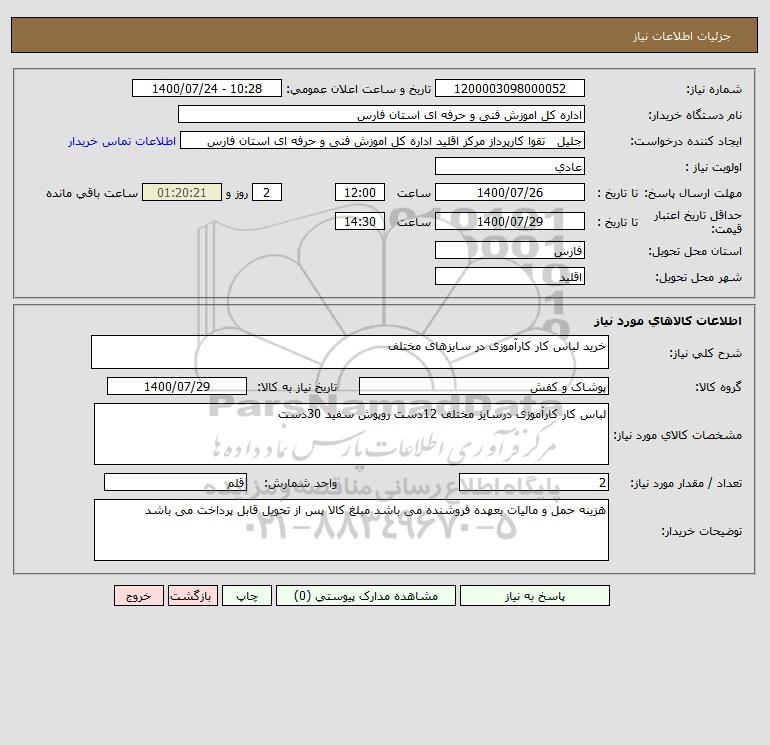770x745 pixels.
Task: Click the delivery province field فارس
Action: 510,250
